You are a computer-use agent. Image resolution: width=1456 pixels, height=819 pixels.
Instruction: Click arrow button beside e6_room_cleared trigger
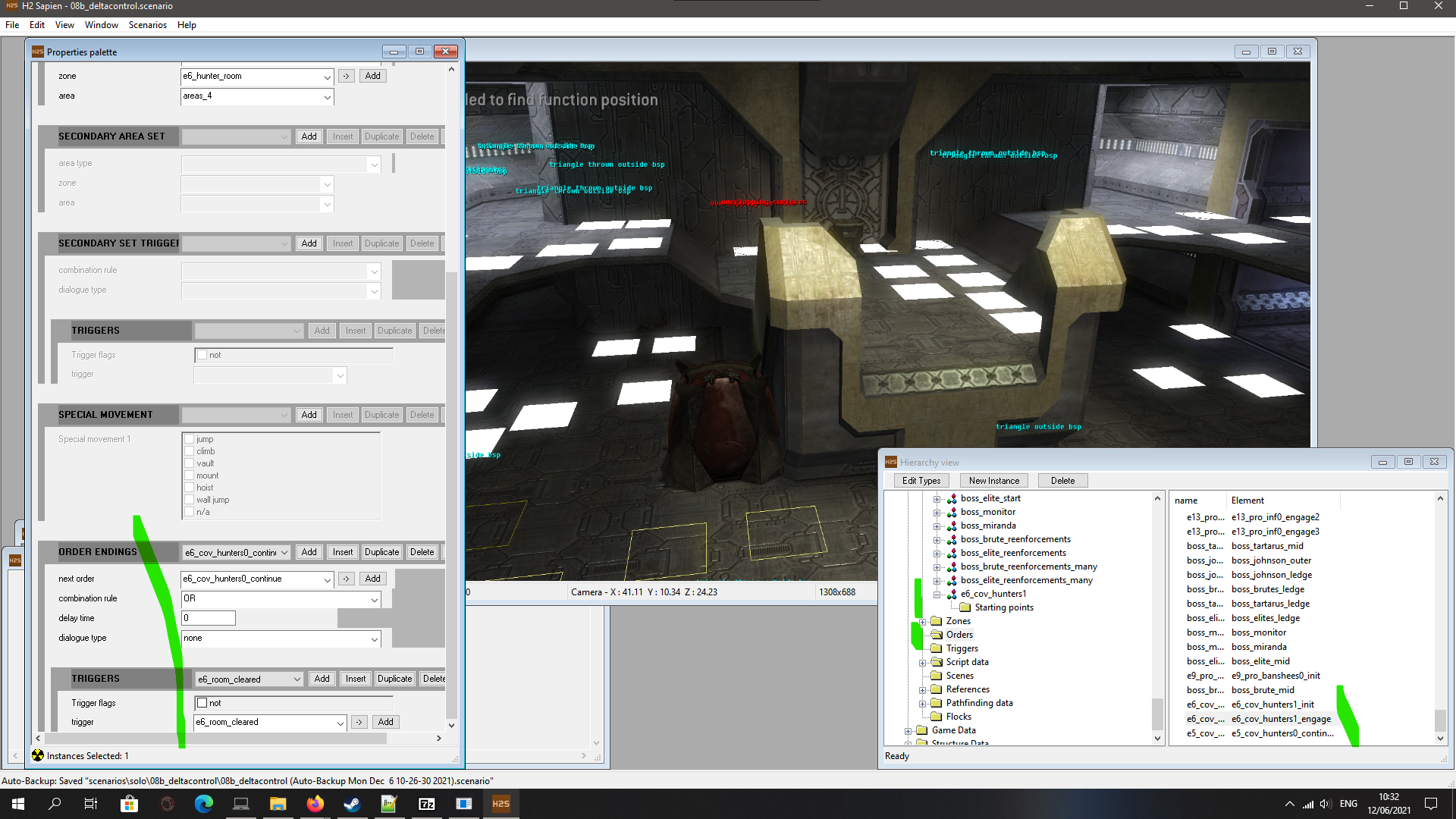point(359,722)
